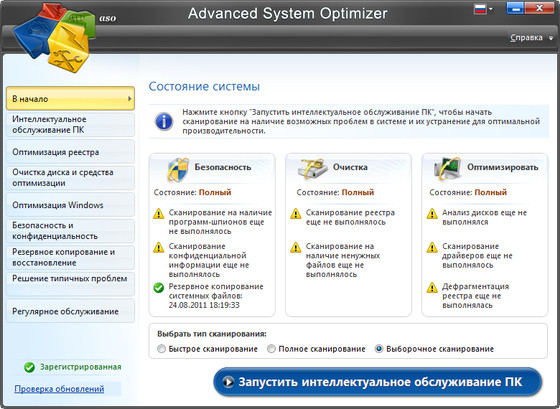Click Оптимизировать panel heading
This screenshot has width=560, height=409.
point(502,167)
